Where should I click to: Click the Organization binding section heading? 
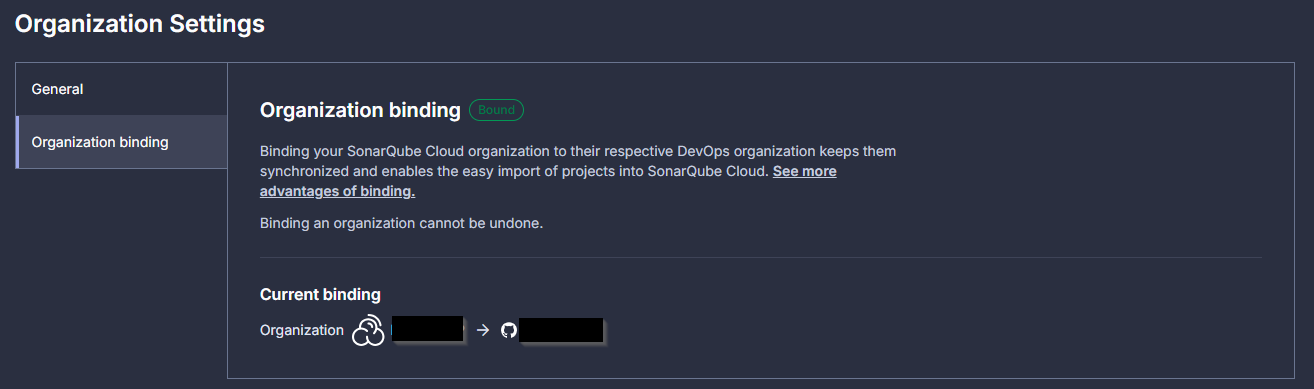pyautogui.click(x=360, y=110)
